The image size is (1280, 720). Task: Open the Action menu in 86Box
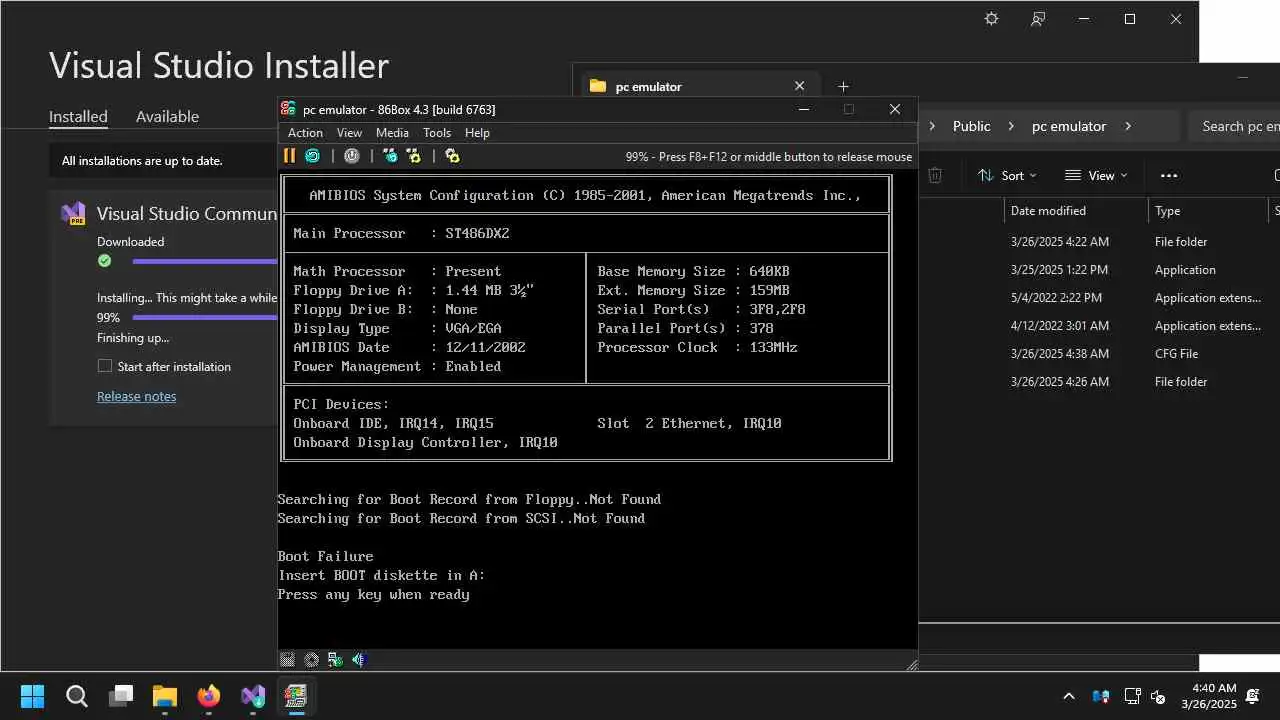305,133
